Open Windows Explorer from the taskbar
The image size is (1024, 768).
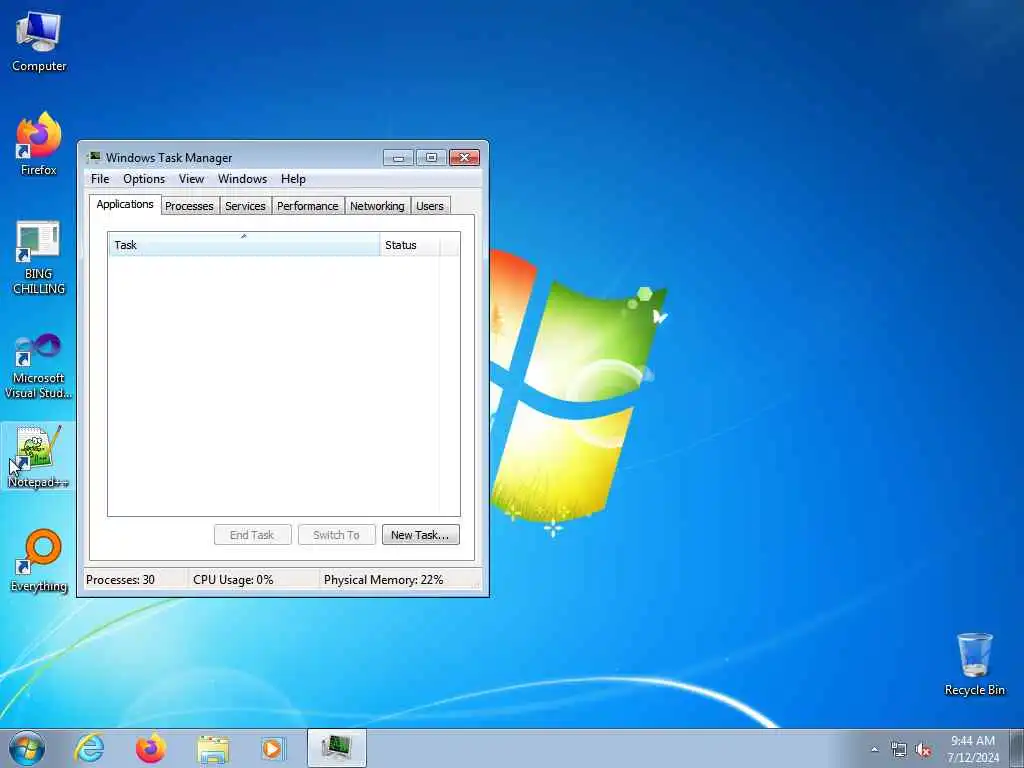[x=213, y=749]
